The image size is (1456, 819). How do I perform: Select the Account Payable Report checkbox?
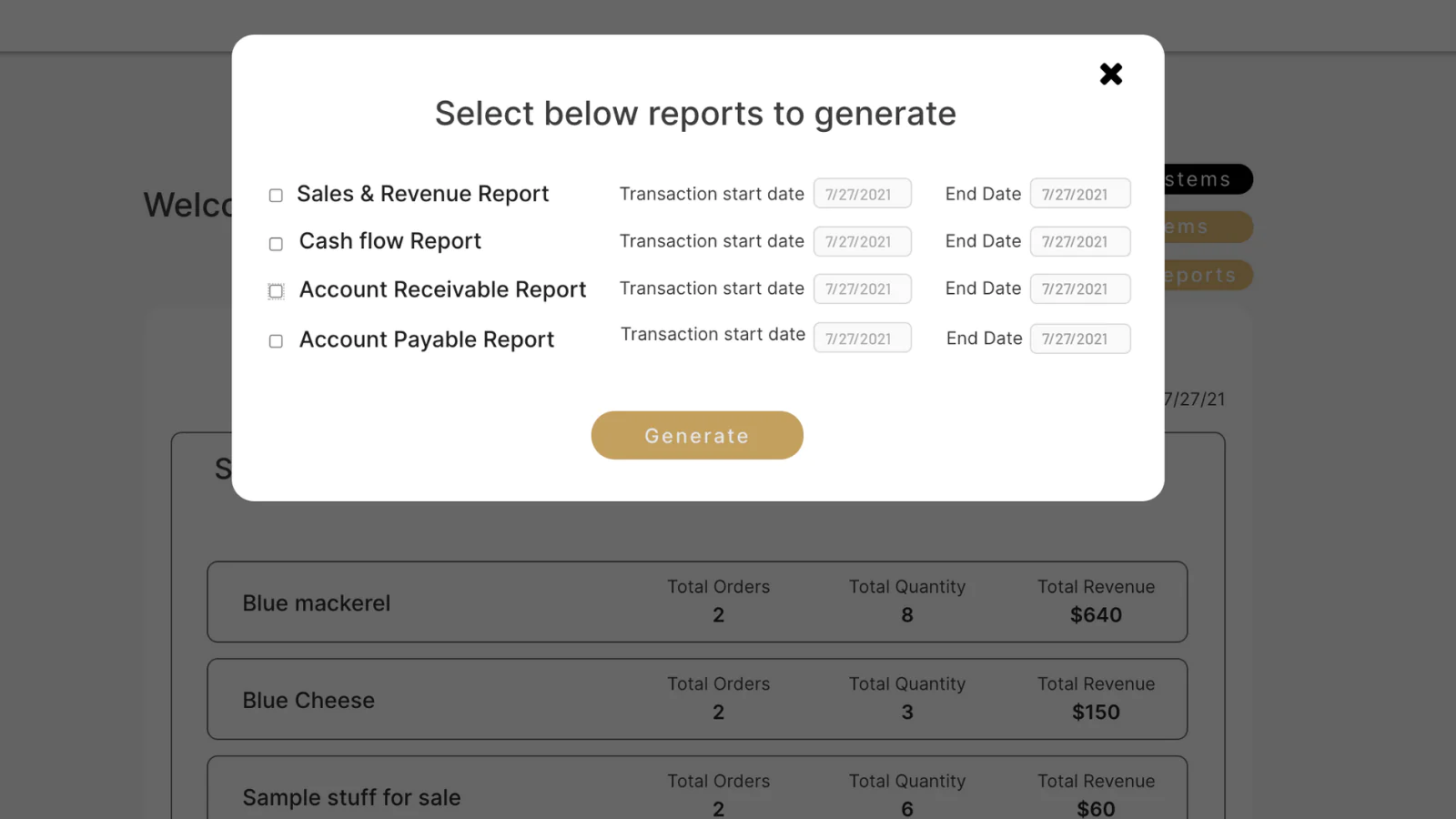click(276, 341)
